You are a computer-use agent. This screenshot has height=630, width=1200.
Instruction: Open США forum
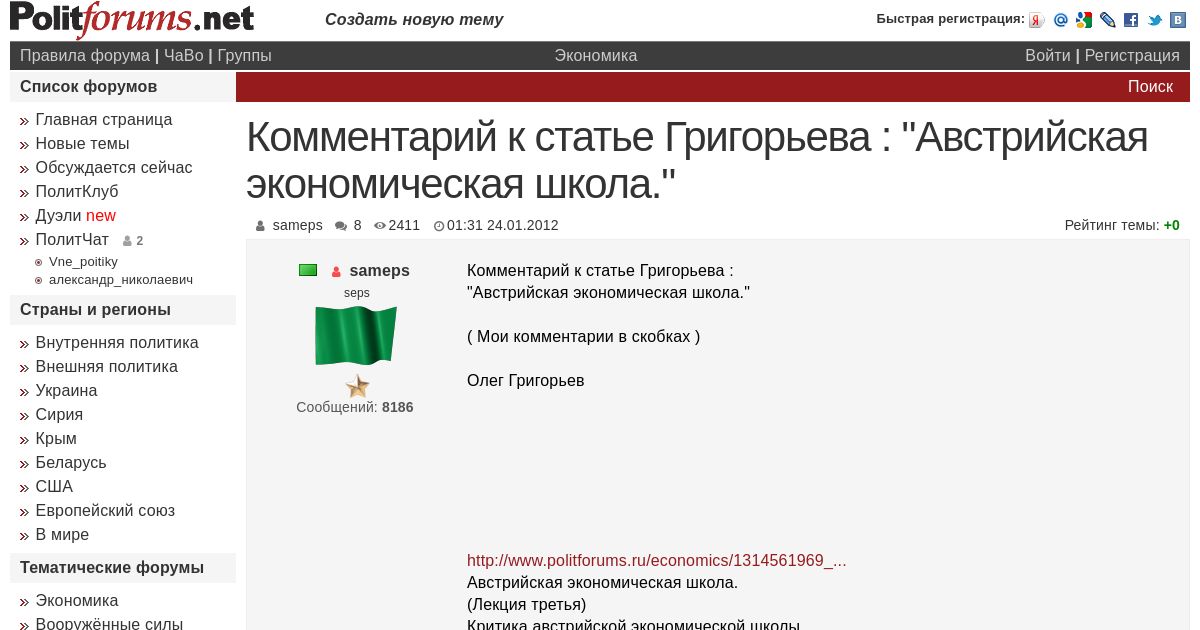tap(54, 487)
